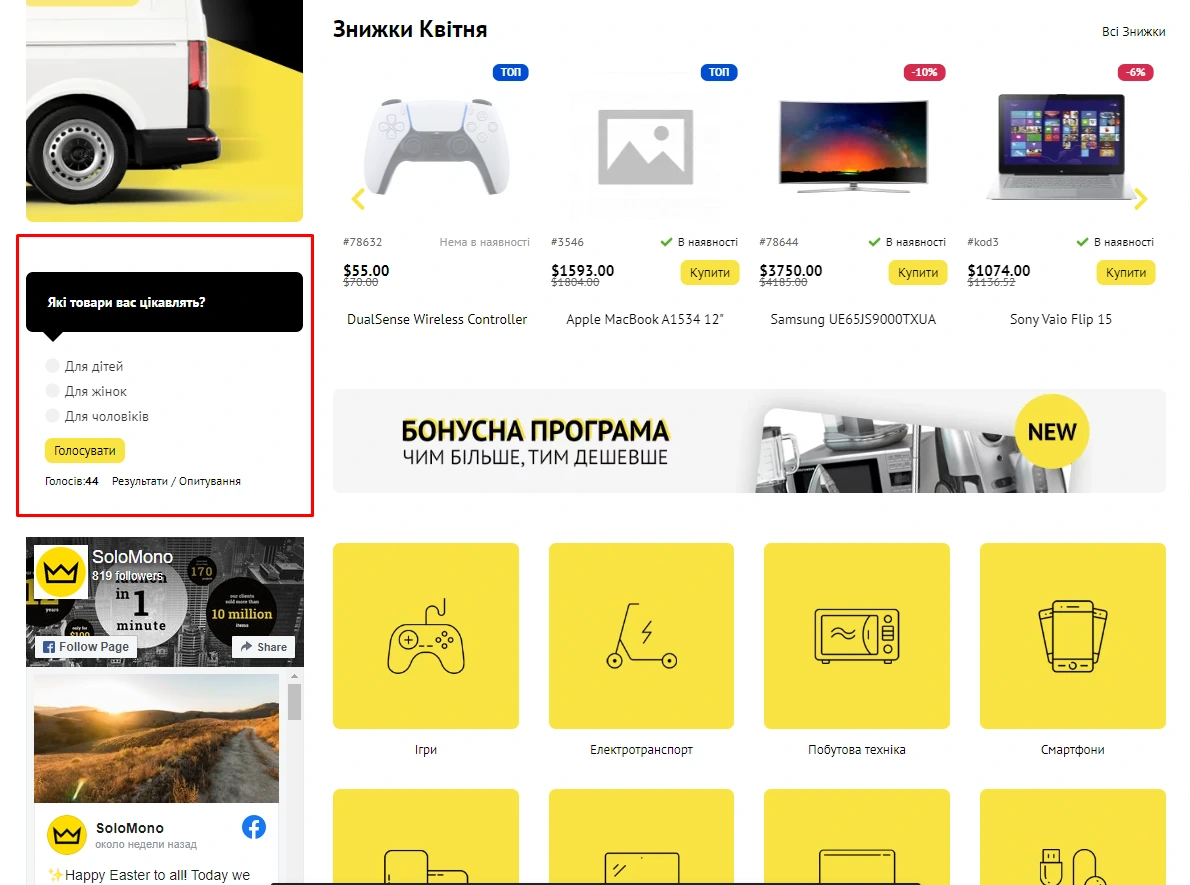This screenshot has width=1190, height=885.
Task: Click the Ігри gamepad category icon
Action: point(425,636)
